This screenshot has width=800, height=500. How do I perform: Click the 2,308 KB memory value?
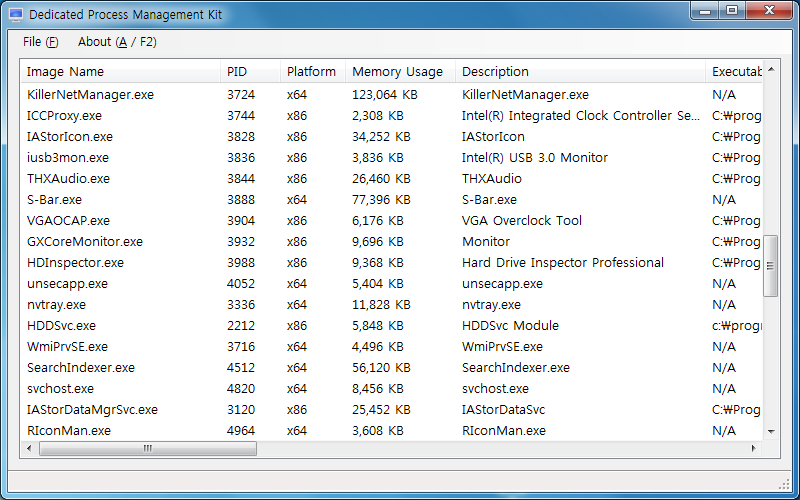[x=378, y=116]
